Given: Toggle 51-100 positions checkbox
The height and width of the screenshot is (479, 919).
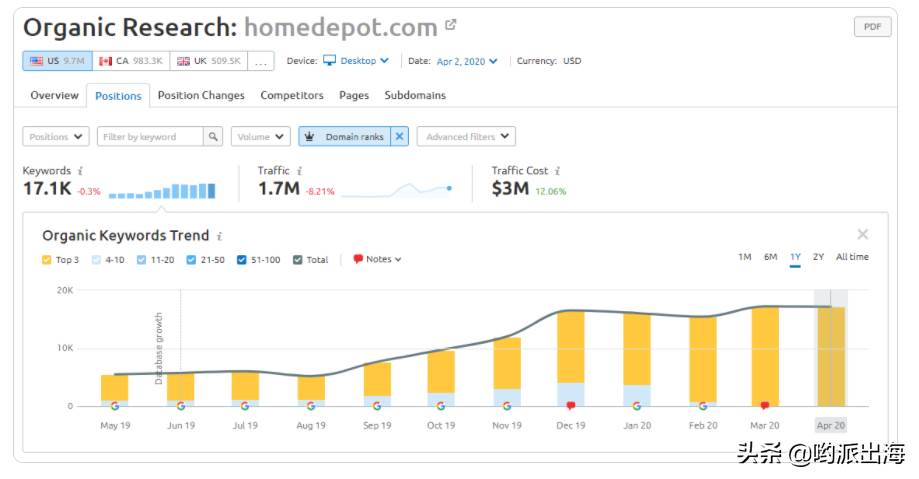Looking at the screenshot, I should click(241, 260).
